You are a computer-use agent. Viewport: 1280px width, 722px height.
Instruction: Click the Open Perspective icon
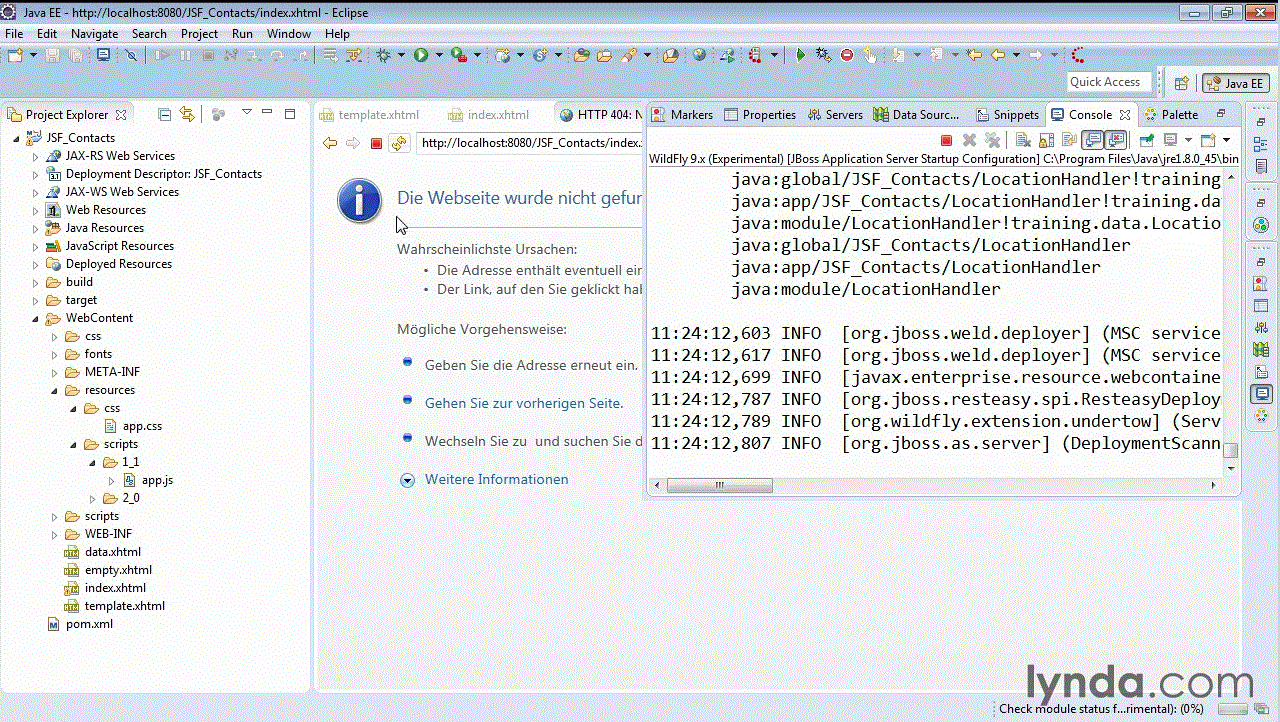(x=1181, y=83)
